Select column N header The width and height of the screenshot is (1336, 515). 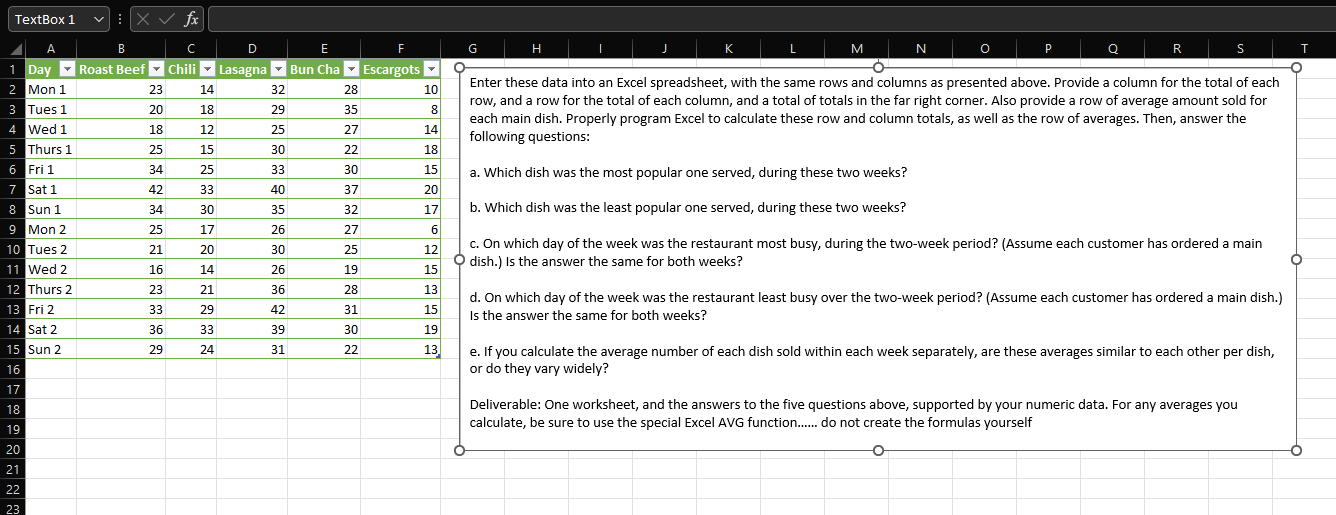920,48
